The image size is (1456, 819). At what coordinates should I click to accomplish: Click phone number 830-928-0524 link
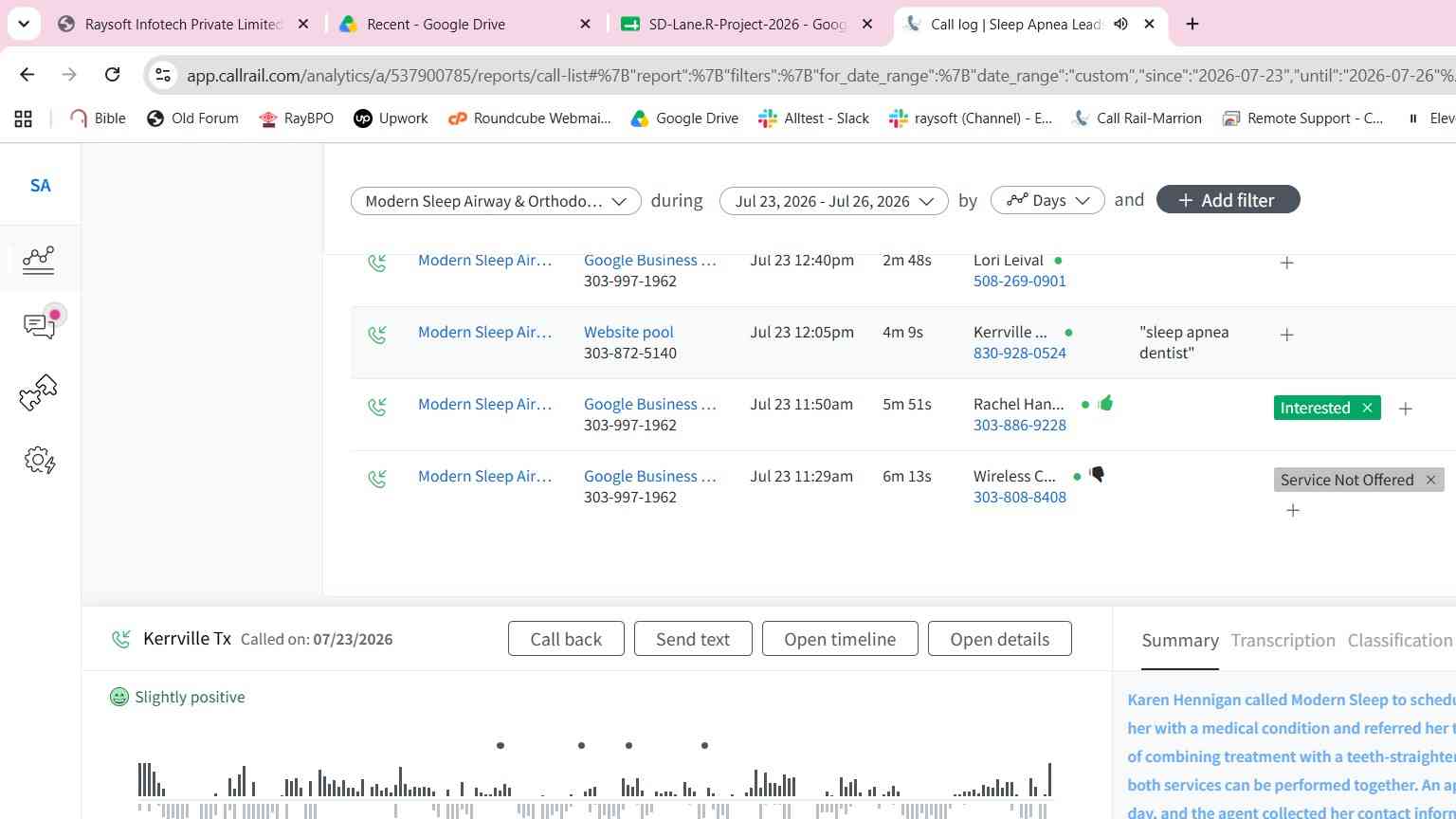point(1020,353)
